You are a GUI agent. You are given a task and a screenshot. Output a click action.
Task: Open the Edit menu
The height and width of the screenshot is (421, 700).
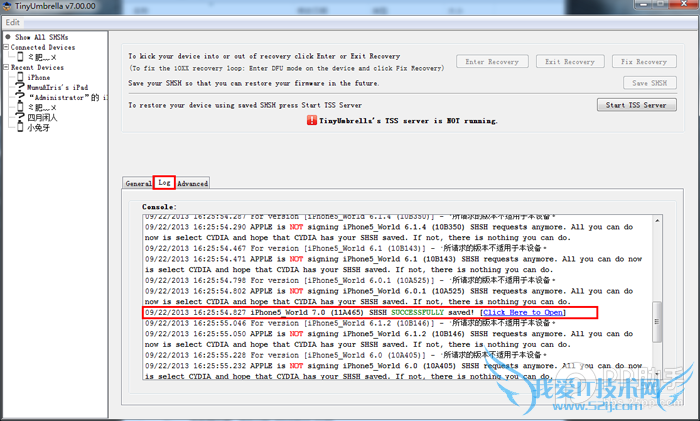coord(12,22)
